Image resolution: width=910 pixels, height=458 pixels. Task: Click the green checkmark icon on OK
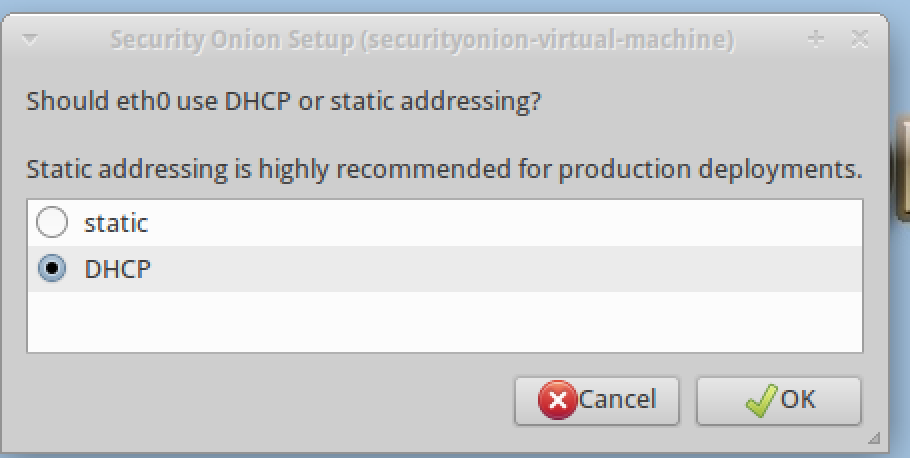point(761,400)
